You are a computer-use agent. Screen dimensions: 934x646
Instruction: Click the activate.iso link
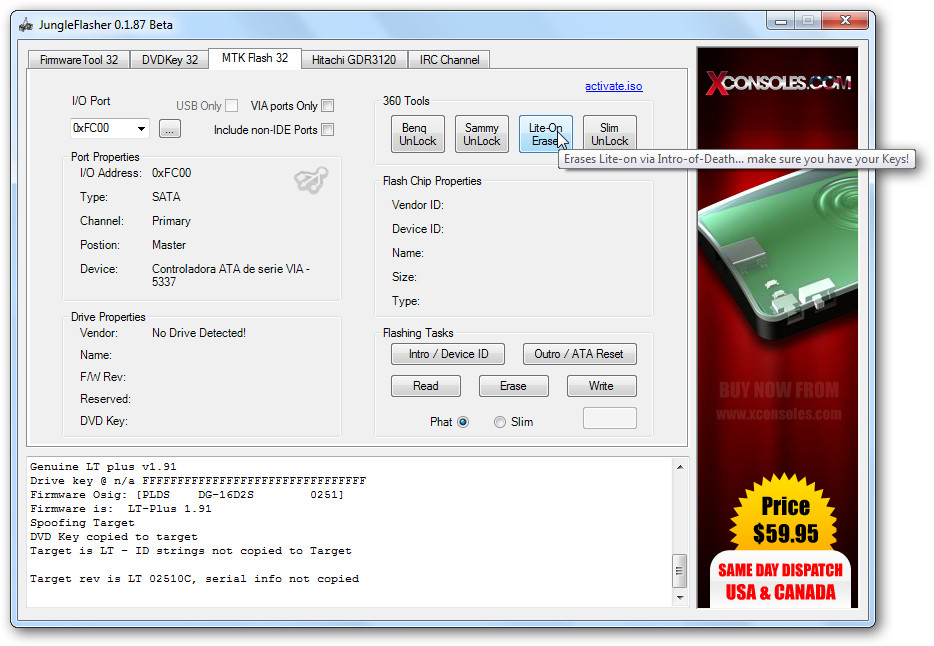click(x=614, y=86)
